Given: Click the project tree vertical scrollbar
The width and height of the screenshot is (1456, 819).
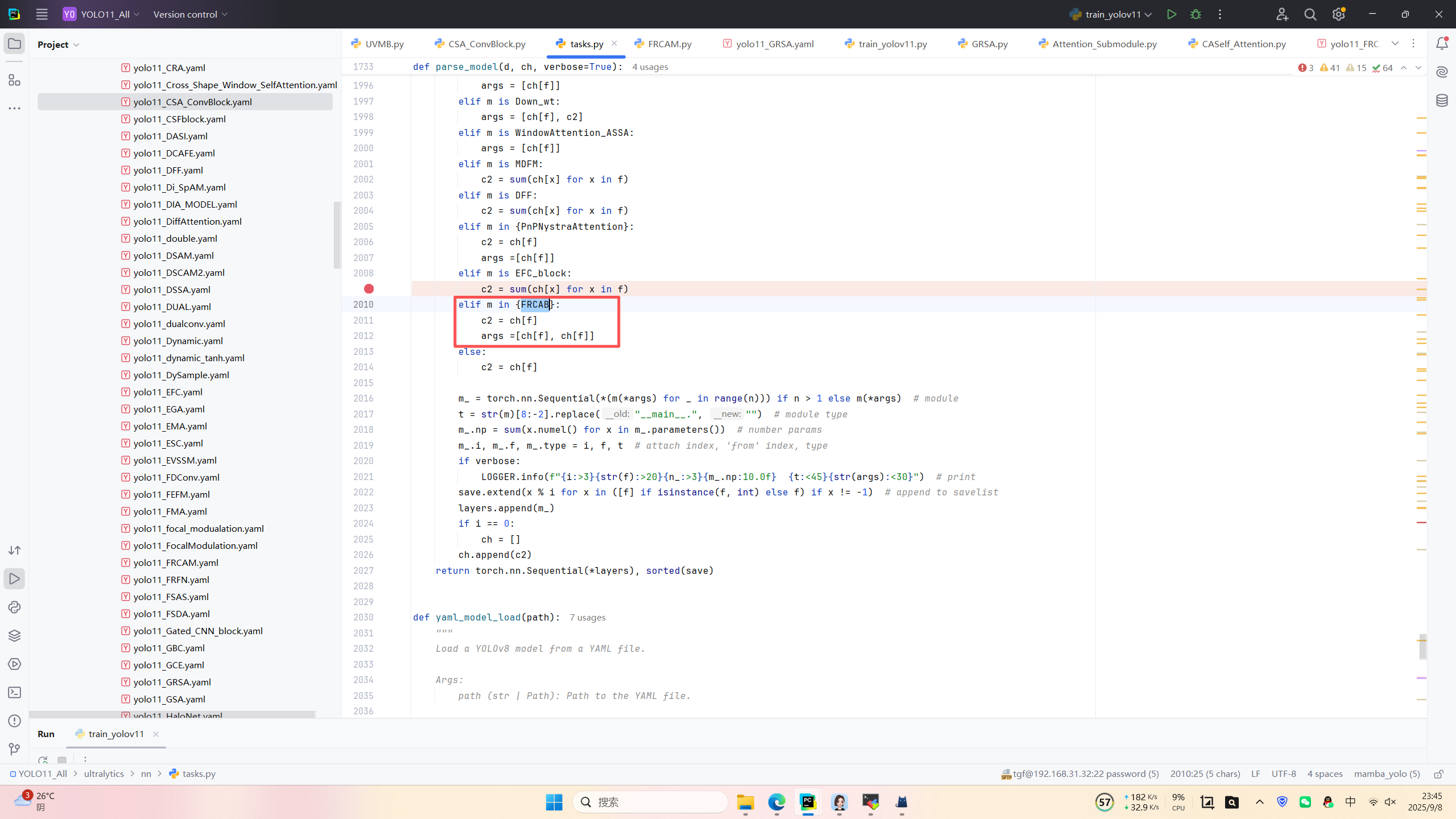Looking at the screenshot, I should (x=337, y=234).
